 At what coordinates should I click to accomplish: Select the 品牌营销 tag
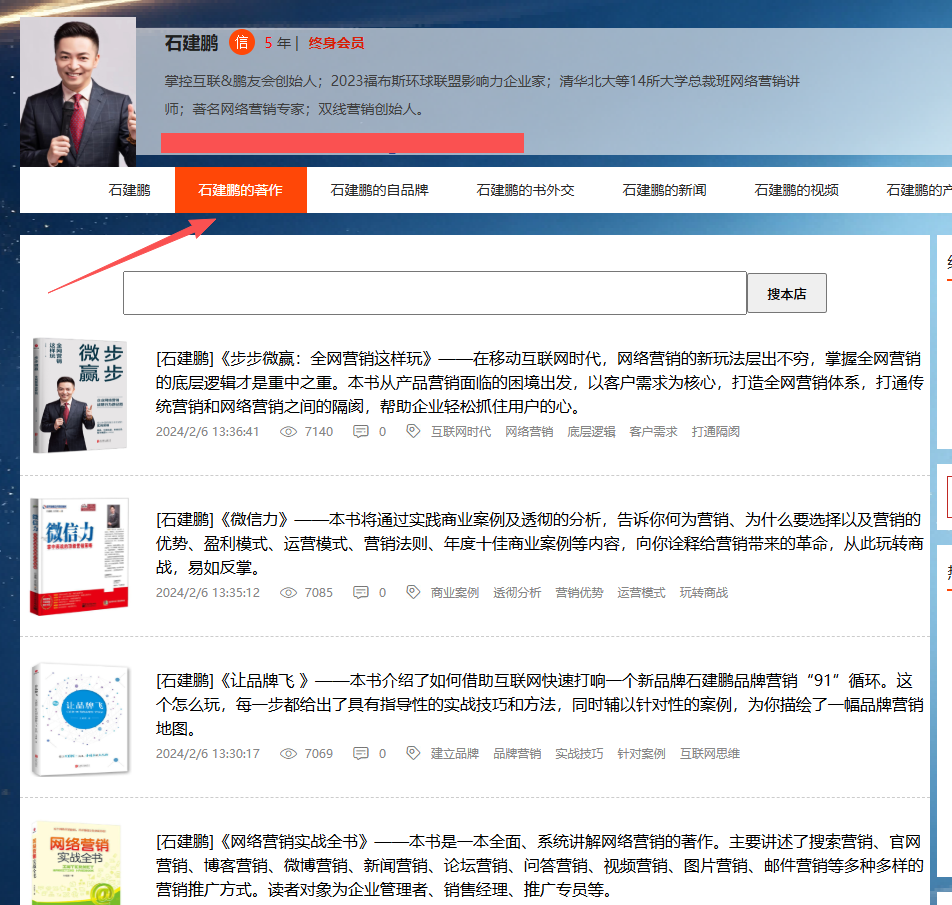517,753
